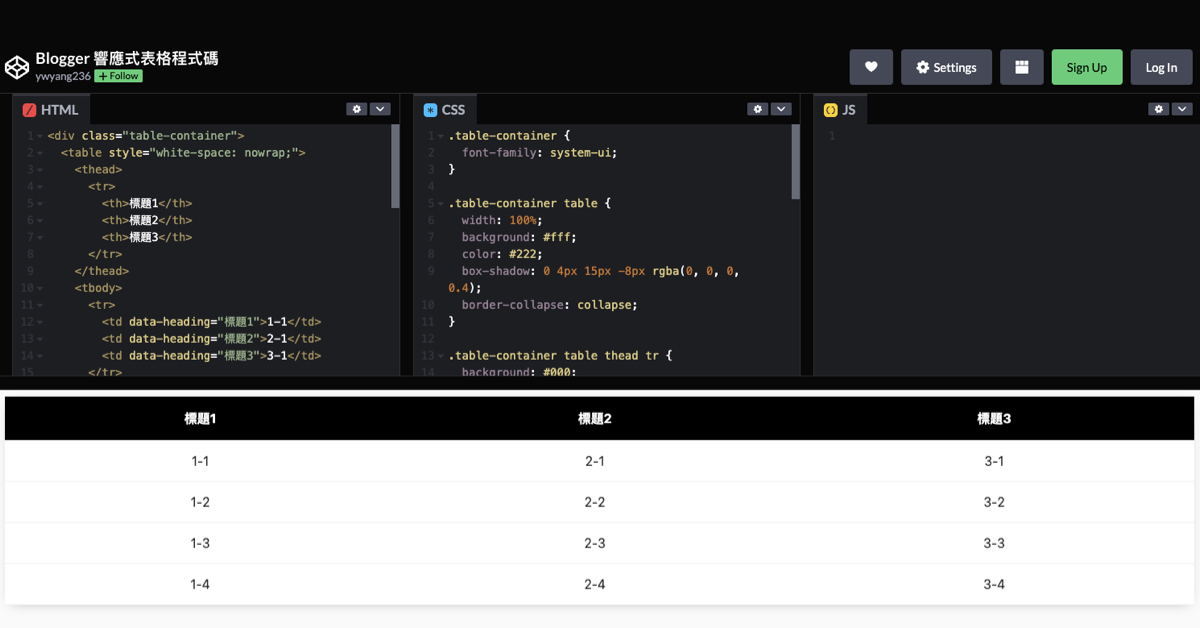This screenshot has height=628, width=1200.
Task: Click CSS line color: #222
Action: click(x=502, y=254)
